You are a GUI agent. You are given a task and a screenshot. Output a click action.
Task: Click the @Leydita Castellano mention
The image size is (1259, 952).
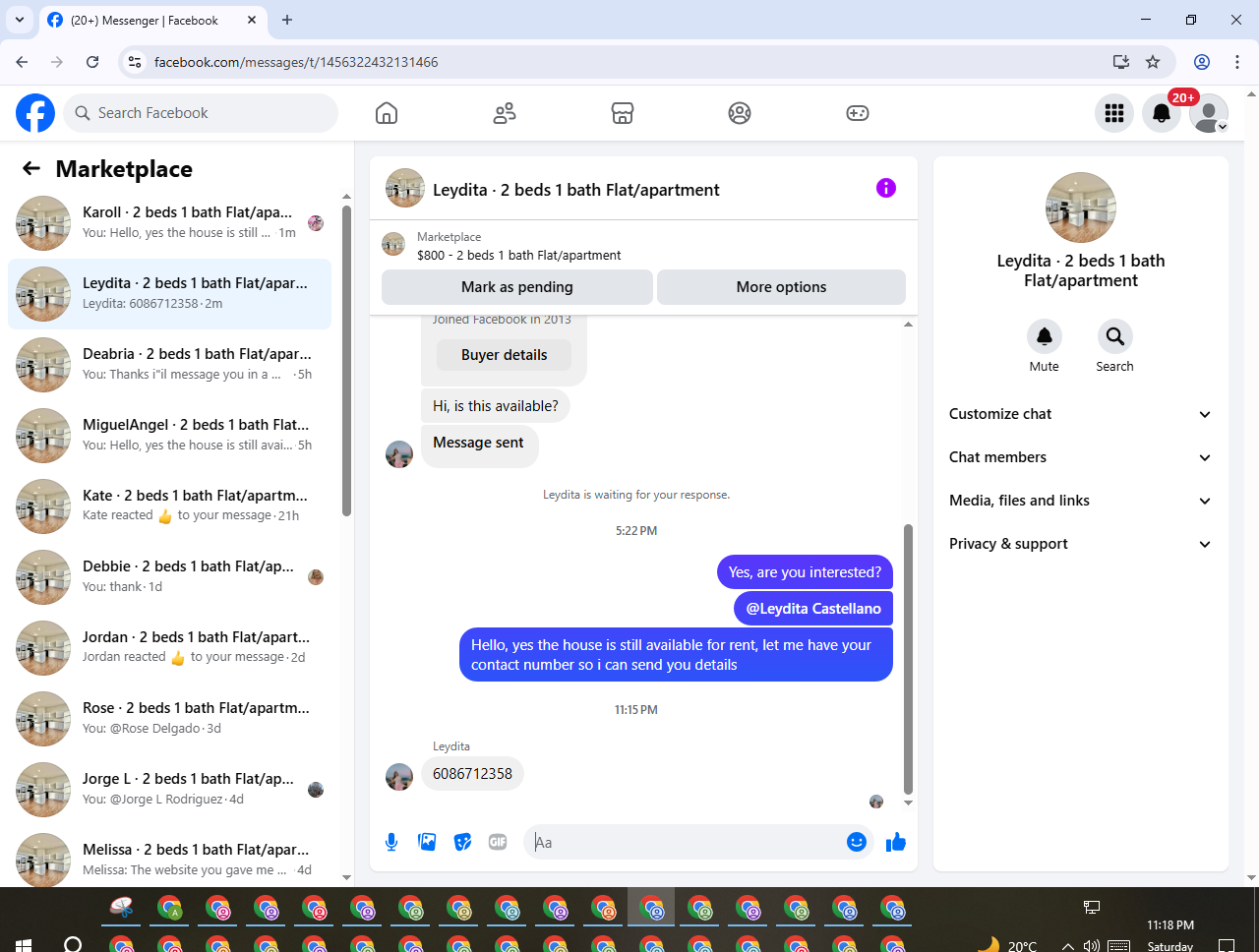pos(813,609)
